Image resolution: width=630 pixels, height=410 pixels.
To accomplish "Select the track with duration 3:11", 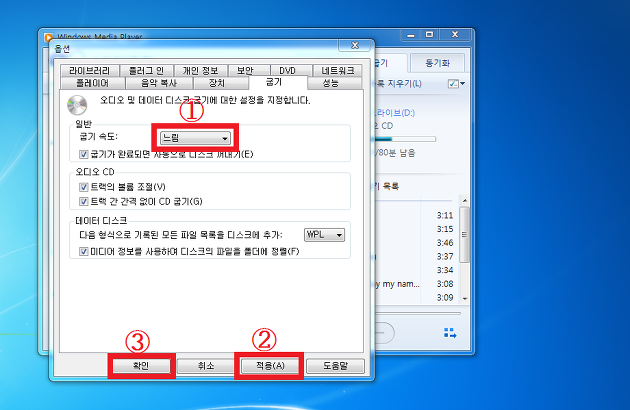I will (416, 215).
